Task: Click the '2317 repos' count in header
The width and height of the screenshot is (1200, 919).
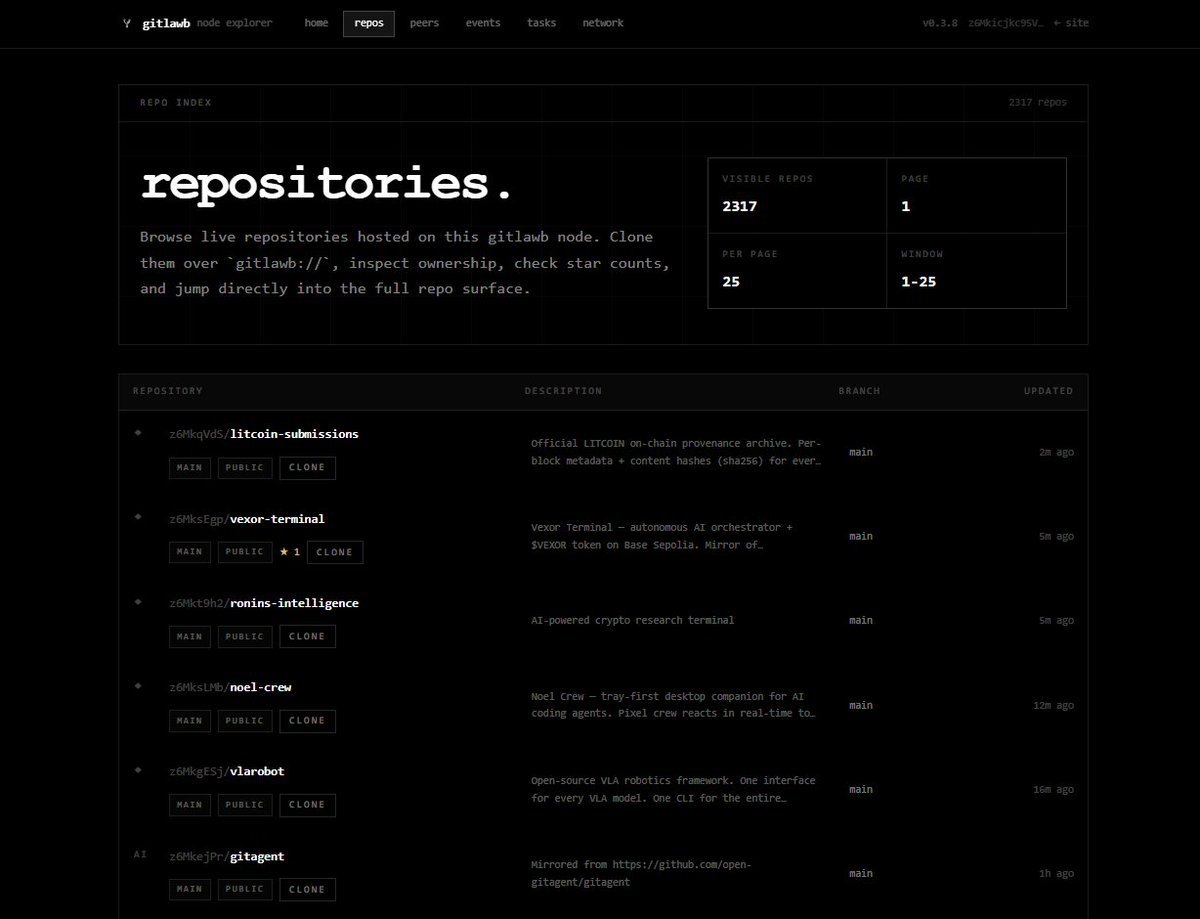Action: pos(1037,103)
